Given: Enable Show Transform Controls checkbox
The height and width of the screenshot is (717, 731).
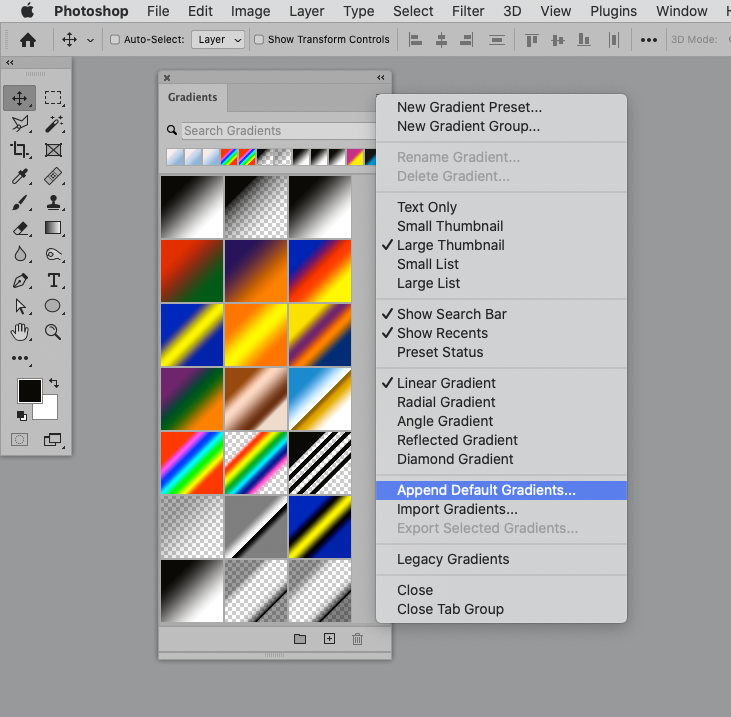Looking at the screenshot, I should pyautogui.click(x=259, y=40).
